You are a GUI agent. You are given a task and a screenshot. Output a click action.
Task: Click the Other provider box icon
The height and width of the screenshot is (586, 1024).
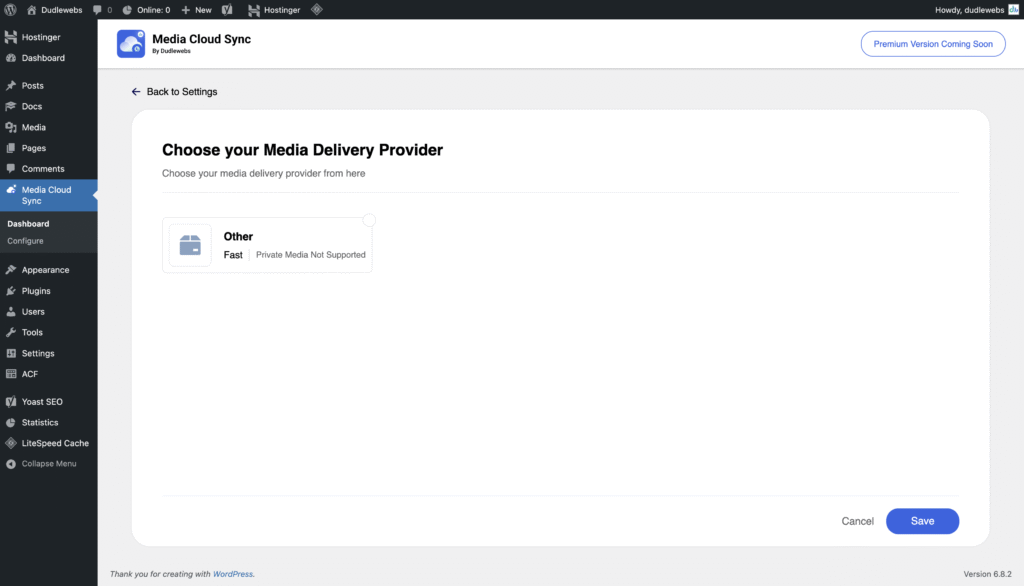[x=190, y=245]
